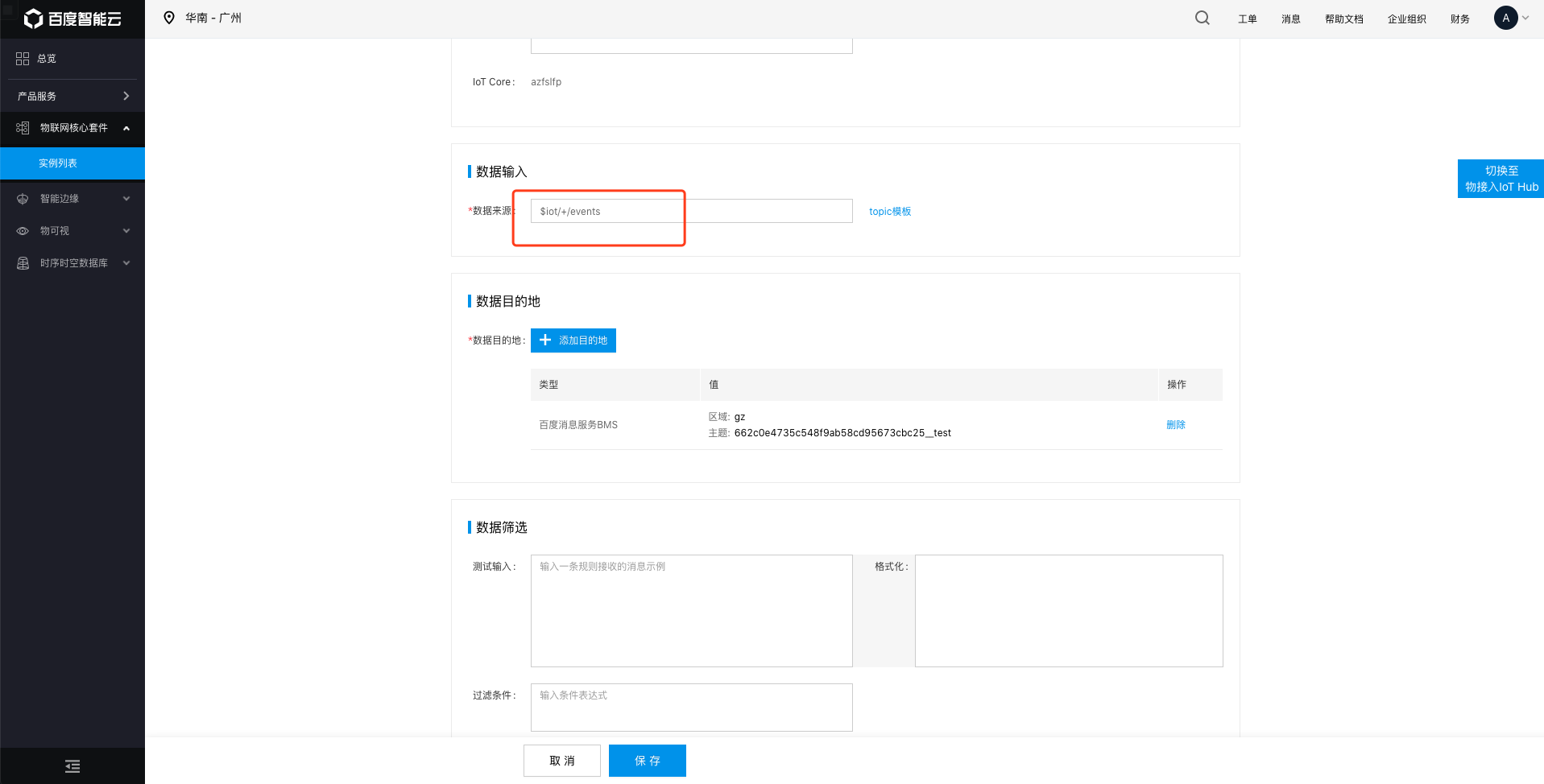
Task: Click the location pin icon
Action: pos(169,18)
